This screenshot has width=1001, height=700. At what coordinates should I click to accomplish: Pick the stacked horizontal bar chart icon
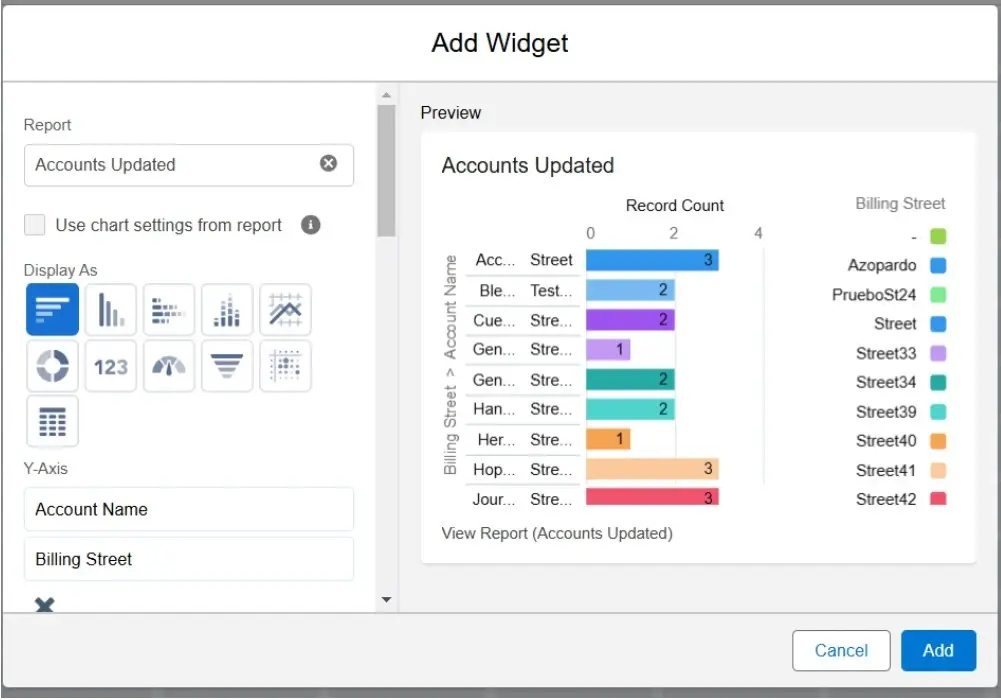tap(168, 310)
